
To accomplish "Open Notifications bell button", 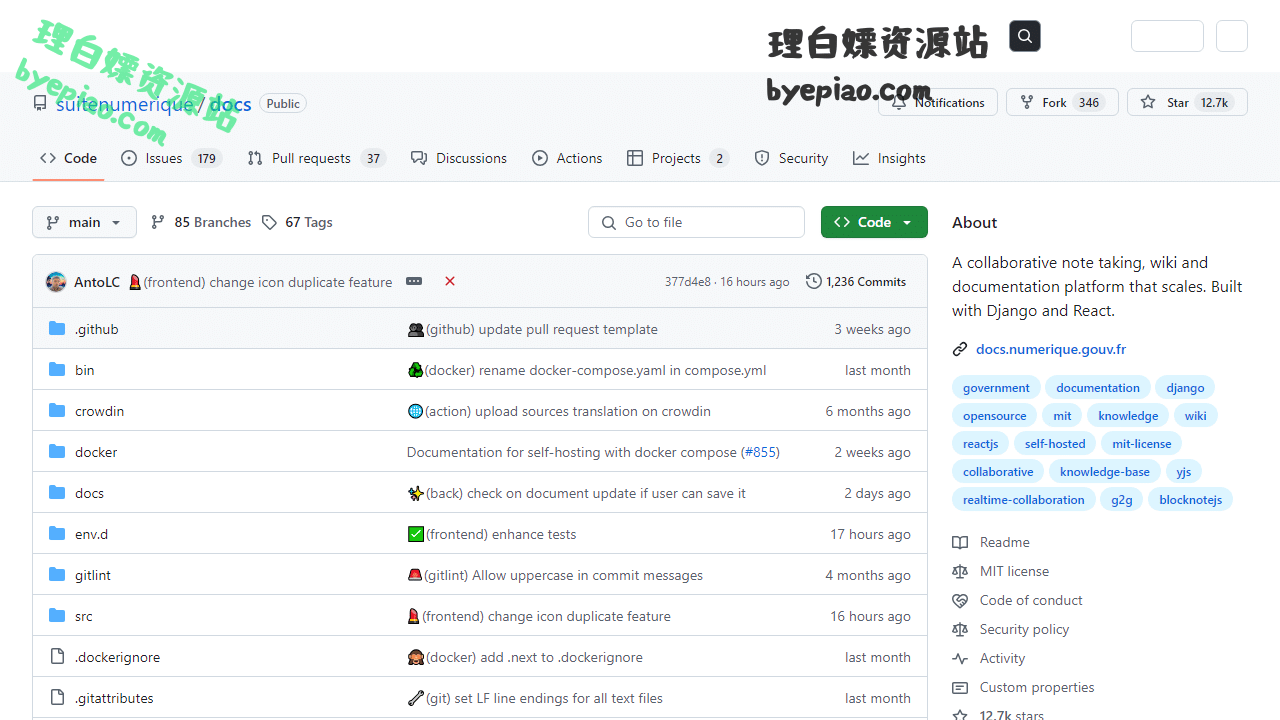I will [x=938, y=103].
